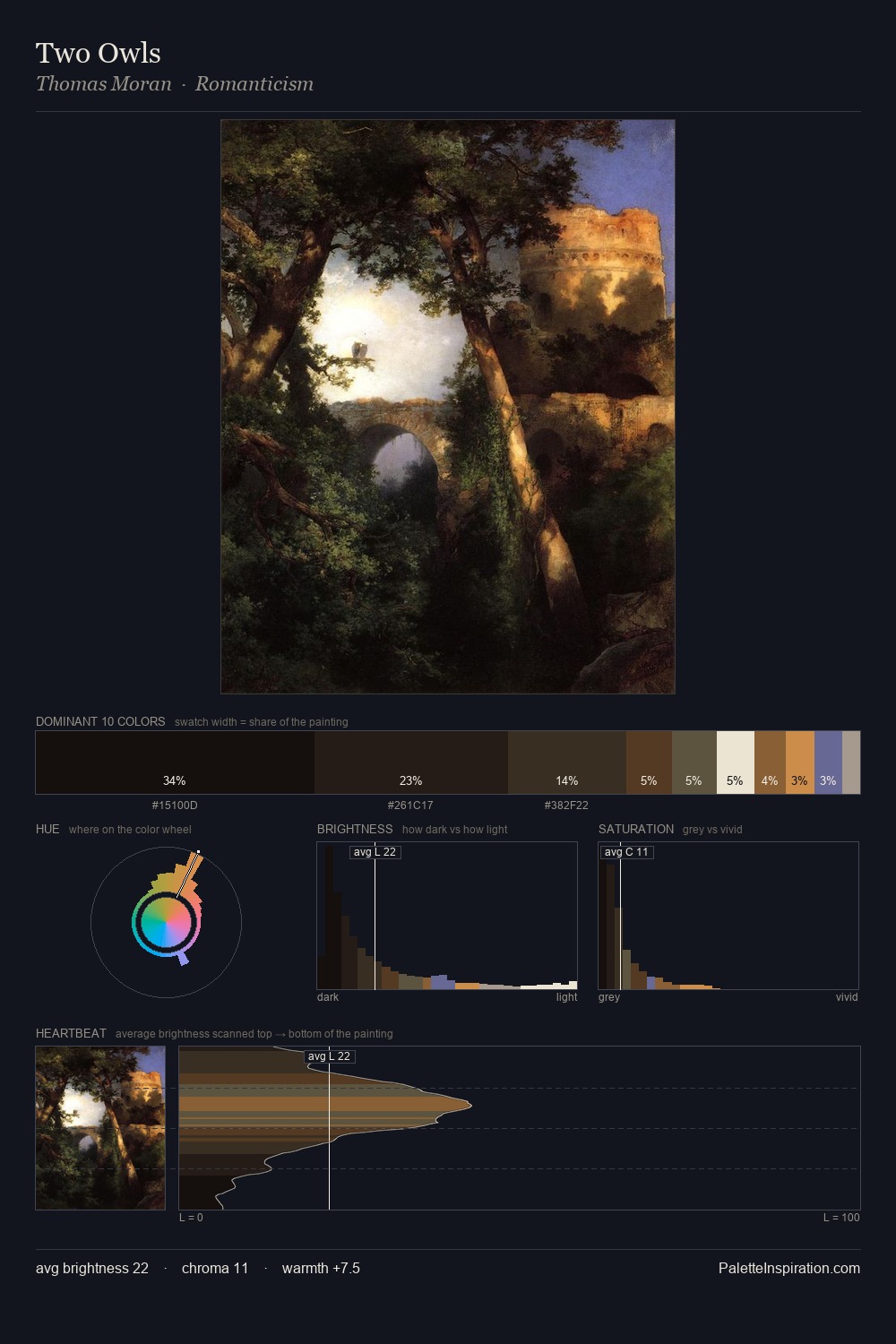The image size is (896, 1344).
Task: Select the 14% brown swatch
Action: [x=566, y=762]
